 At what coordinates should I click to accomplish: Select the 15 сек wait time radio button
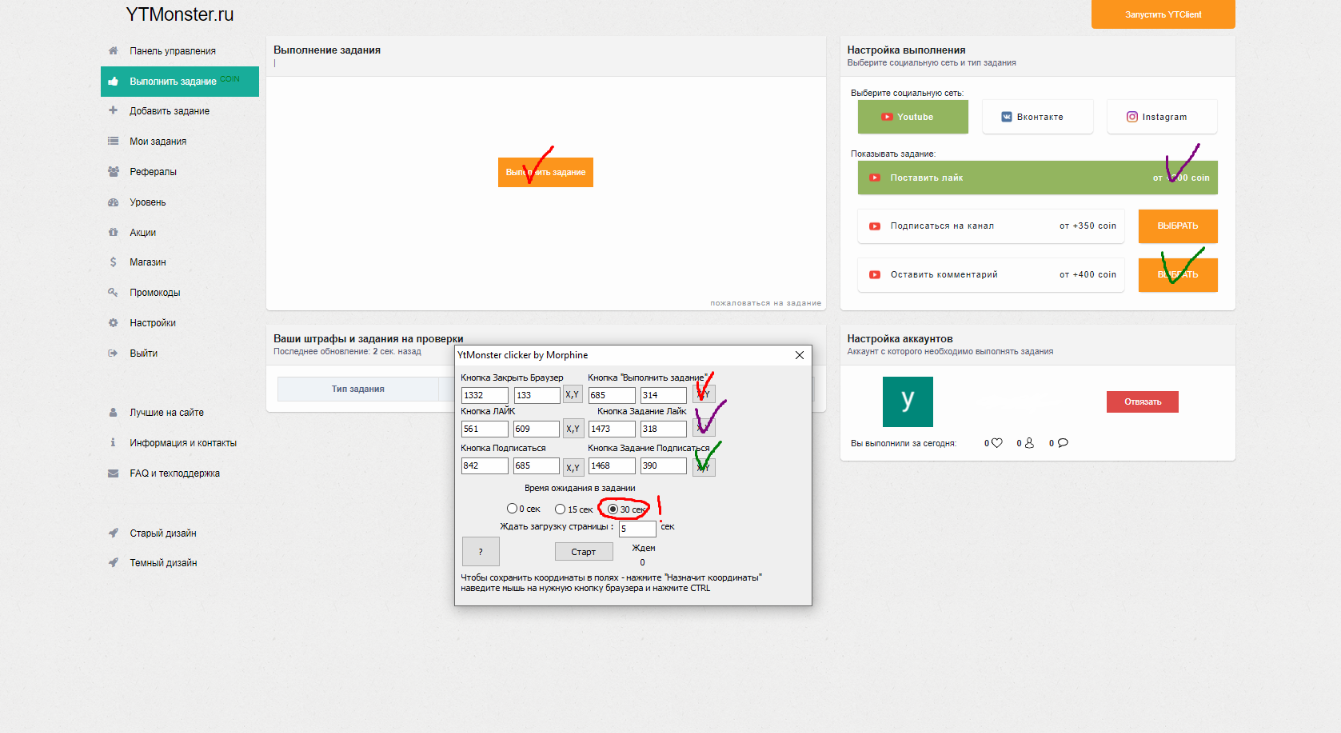pyautogui.click(x=560, y=509)
